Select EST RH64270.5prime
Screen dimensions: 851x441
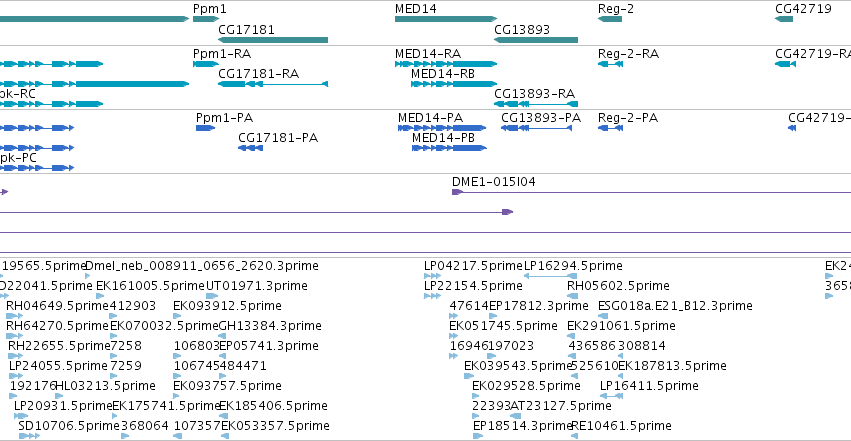pyautogui.click(x=58, y=326)
